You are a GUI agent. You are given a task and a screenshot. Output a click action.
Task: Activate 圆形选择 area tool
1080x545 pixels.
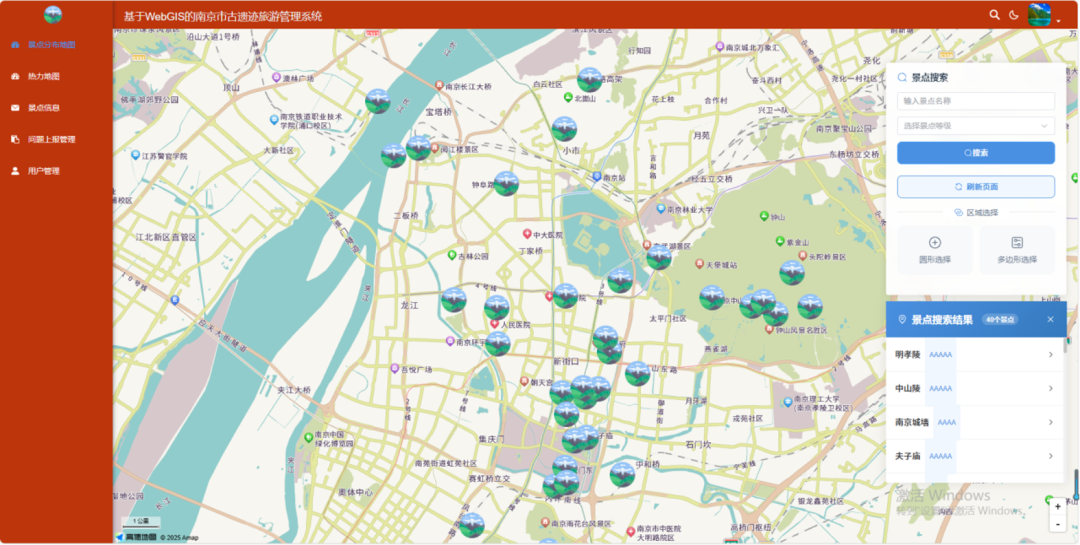click(x=935, y=250)
